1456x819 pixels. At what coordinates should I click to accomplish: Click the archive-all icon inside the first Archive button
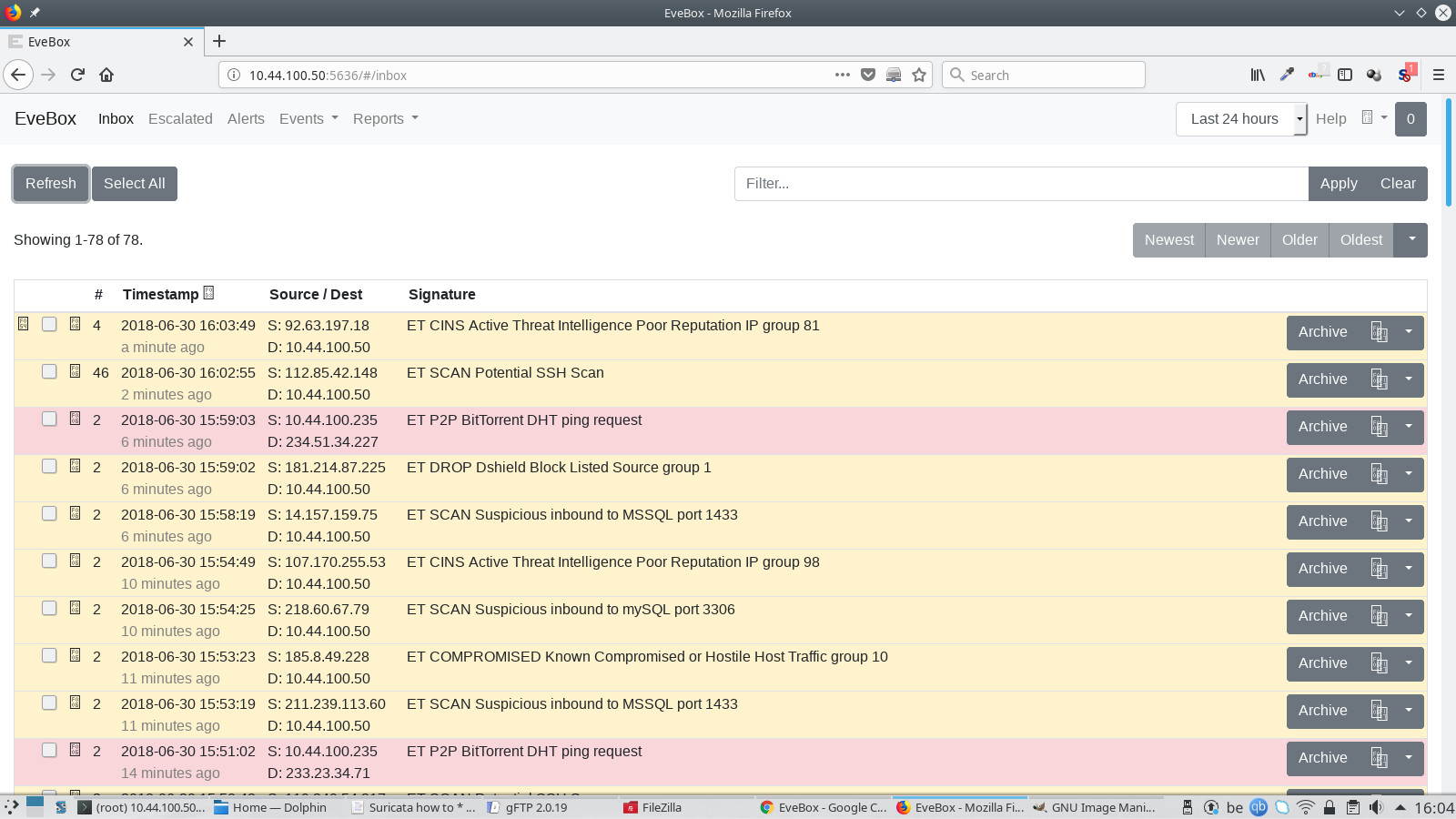[x=1379, y=333]
